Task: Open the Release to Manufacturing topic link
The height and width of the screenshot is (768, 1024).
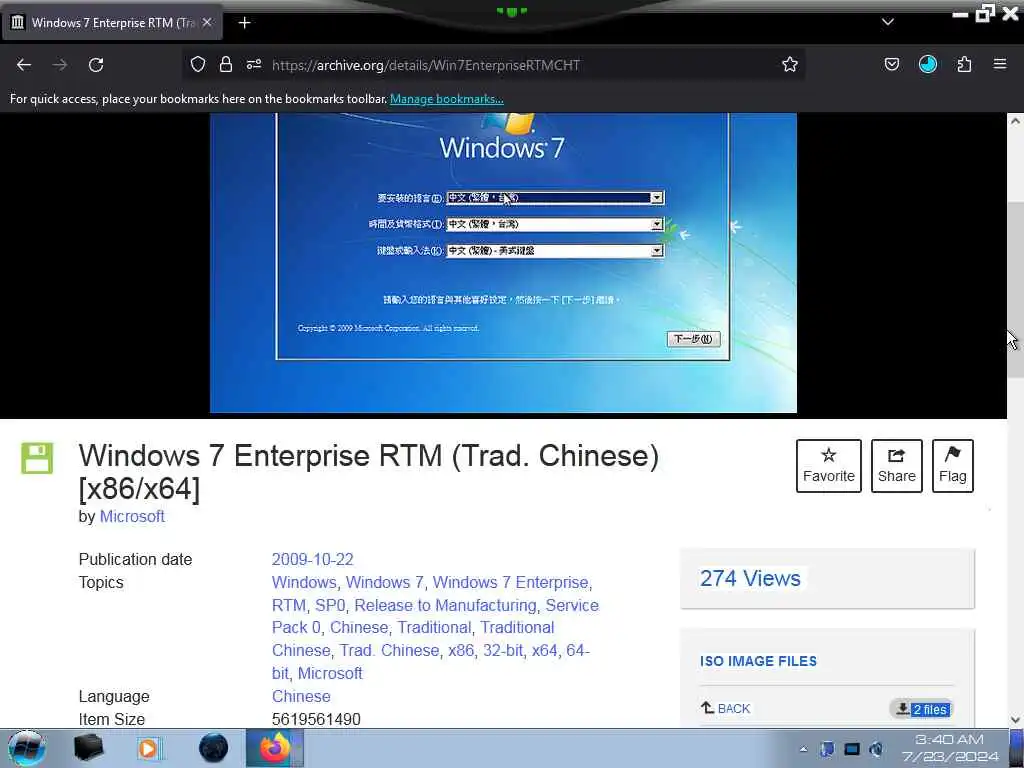Action: pos(445,605)
